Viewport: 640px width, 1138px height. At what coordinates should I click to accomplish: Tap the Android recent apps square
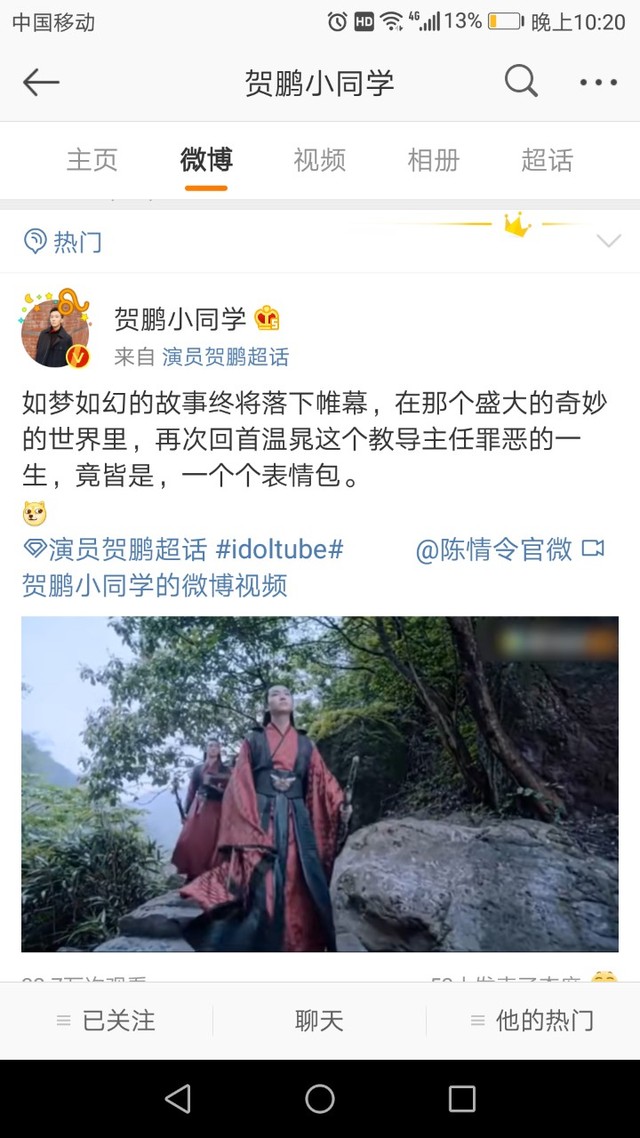point(462,1099)
